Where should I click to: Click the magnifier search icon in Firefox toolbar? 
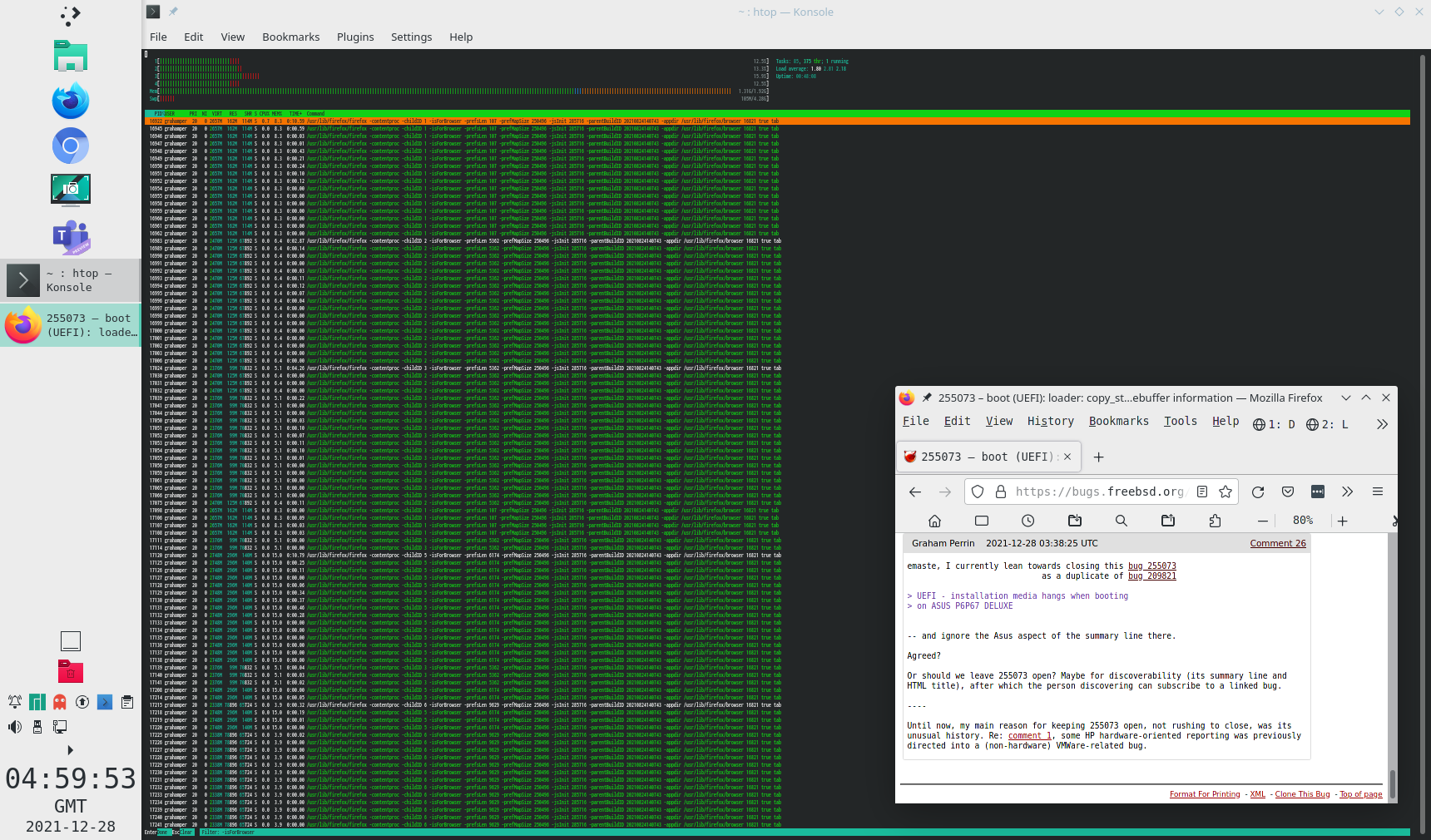1121,521
